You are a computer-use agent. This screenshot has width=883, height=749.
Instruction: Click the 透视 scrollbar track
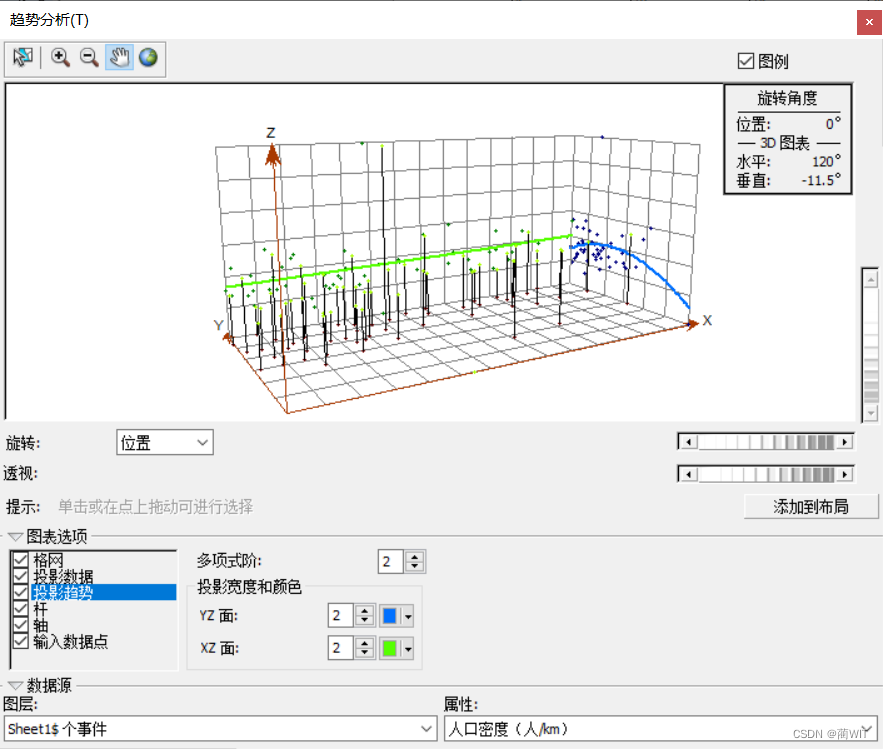click(x=766, y=475)
